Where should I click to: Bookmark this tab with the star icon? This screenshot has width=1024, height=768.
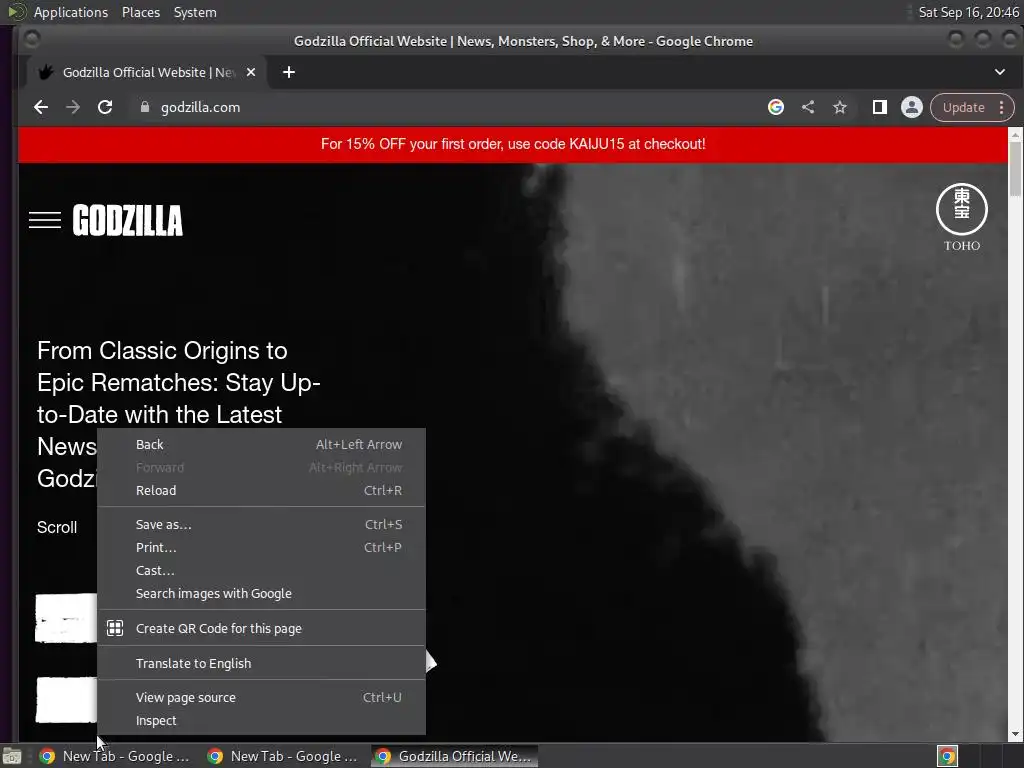(840, 107)
